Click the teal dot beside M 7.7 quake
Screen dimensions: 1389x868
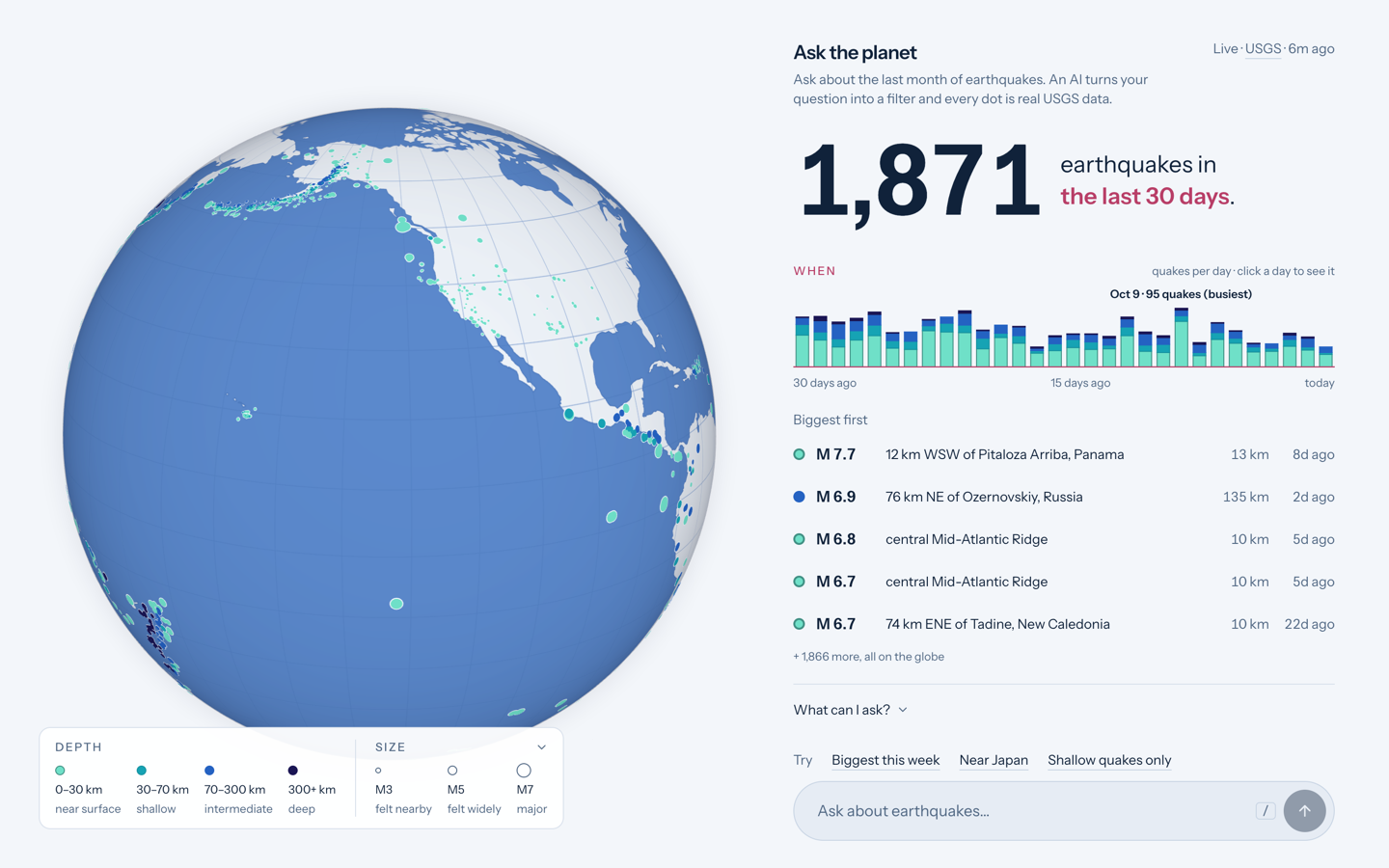pos(799,454)
